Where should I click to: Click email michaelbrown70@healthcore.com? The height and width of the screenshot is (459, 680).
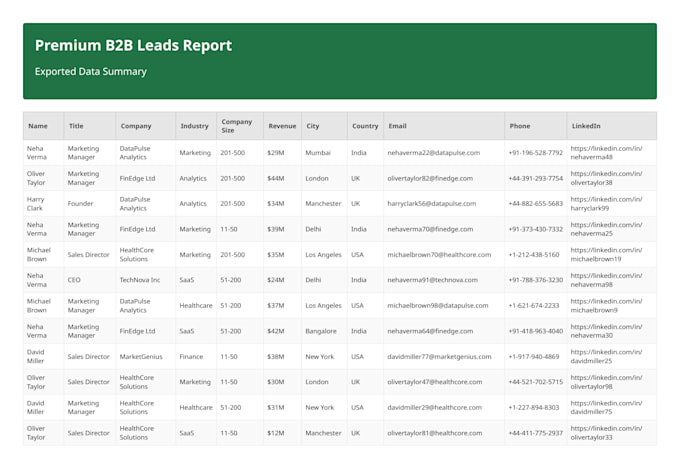tap(439, 255)
